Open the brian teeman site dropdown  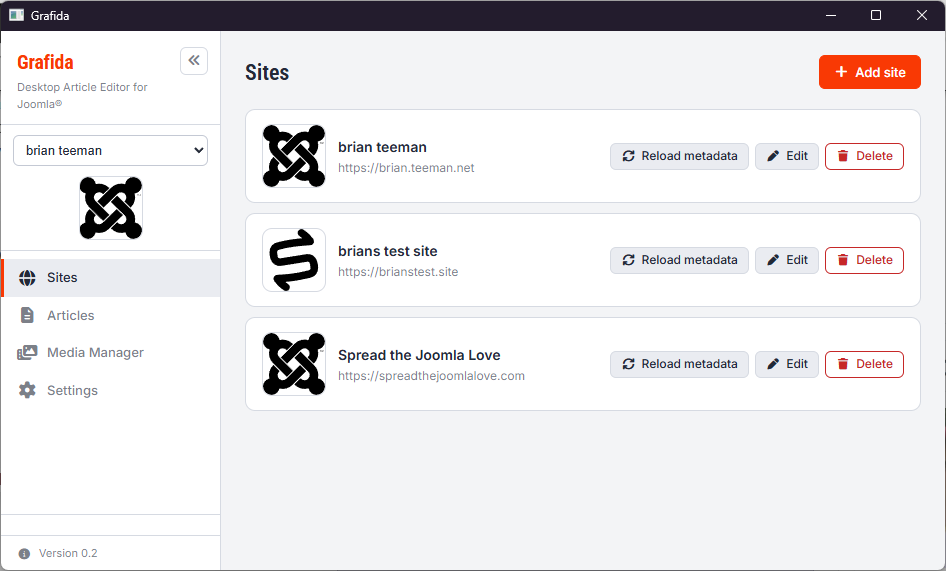click(110, 150)
